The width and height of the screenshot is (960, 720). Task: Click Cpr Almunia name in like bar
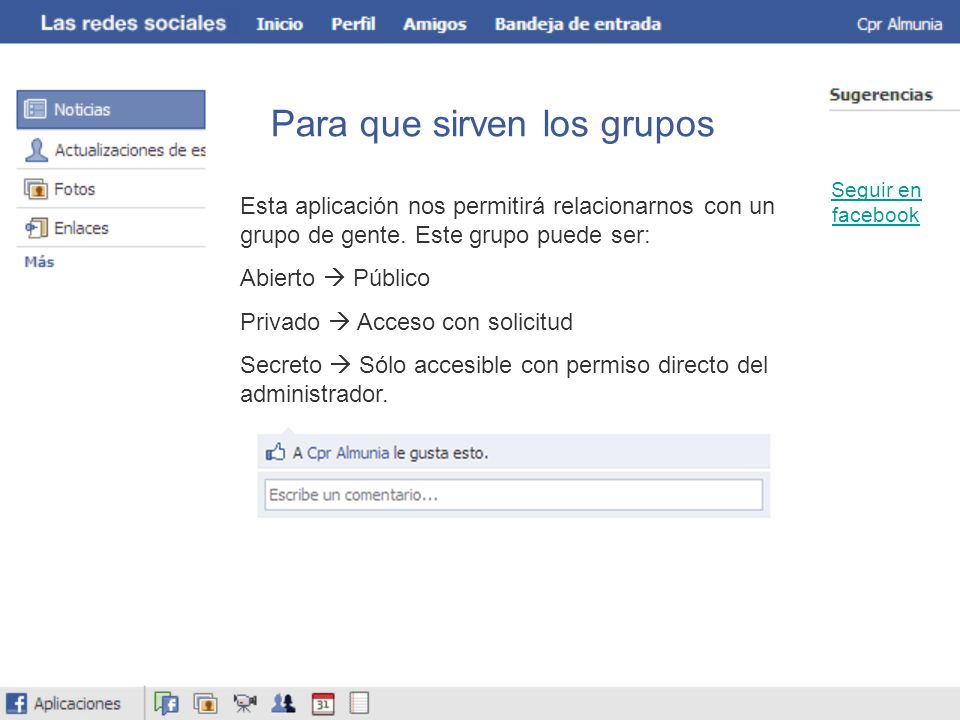point(348,453)
